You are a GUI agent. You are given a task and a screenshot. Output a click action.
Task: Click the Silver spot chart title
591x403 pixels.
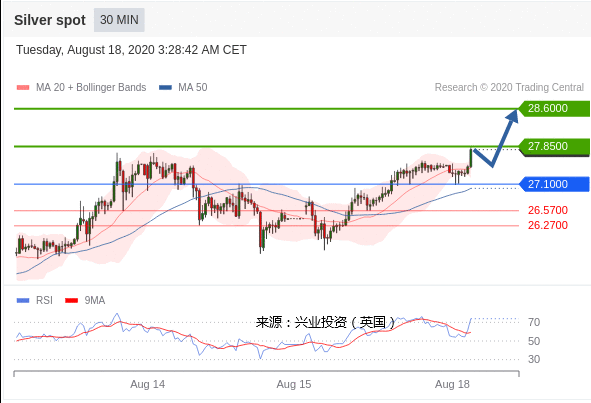tap(50, 20)
